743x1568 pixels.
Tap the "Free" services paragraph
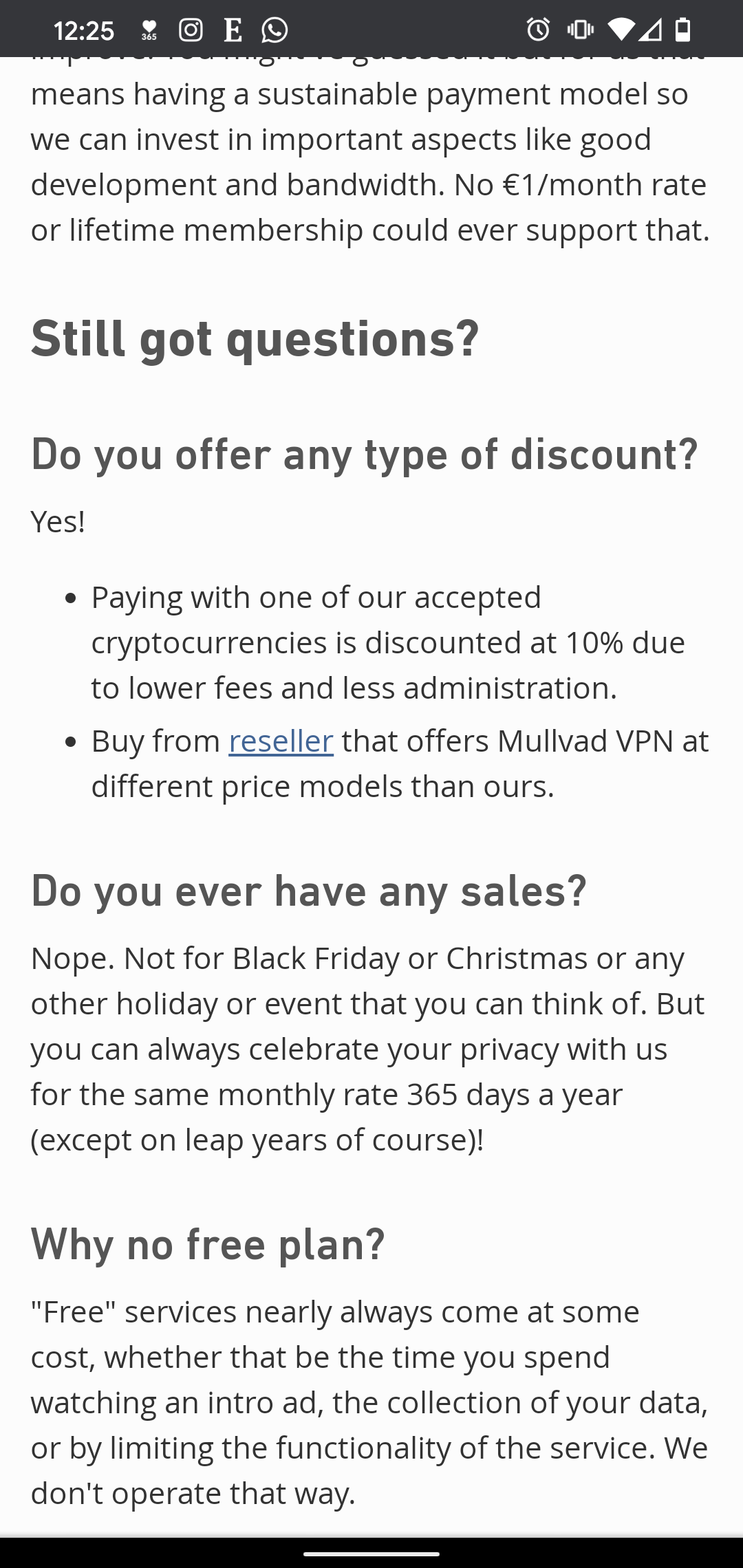[369, 1402]
